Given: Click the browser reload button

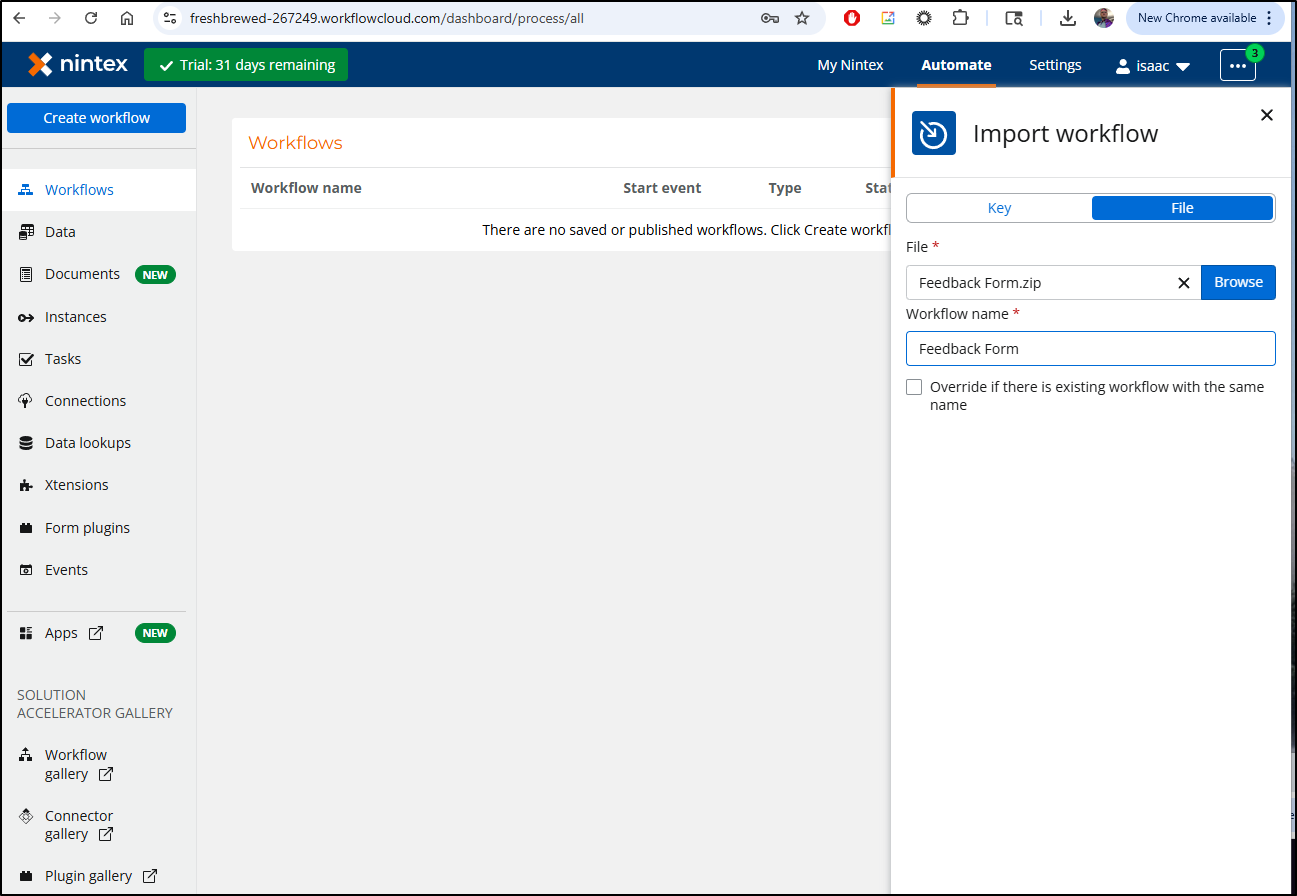Looking at the screenshot, I should click(91, 18).
